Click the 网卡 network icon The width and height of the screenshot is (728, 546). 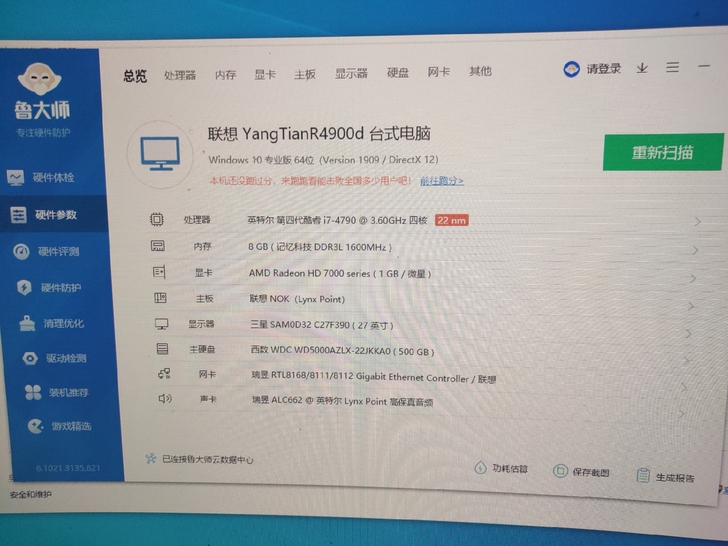164,373
